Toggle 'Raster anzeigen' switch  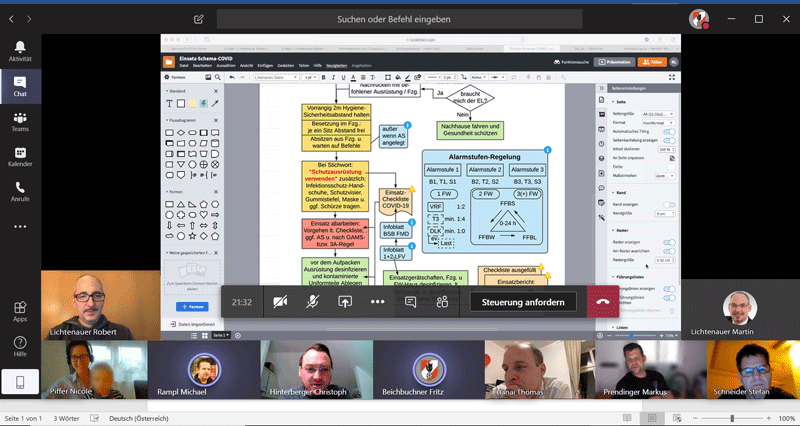pos(669,242)
